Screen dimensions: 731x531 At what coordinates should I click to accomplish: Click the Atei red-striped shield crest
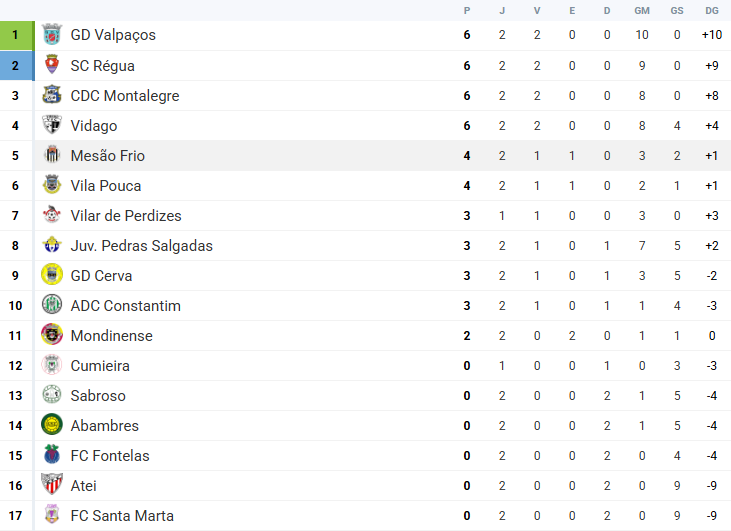52,485
